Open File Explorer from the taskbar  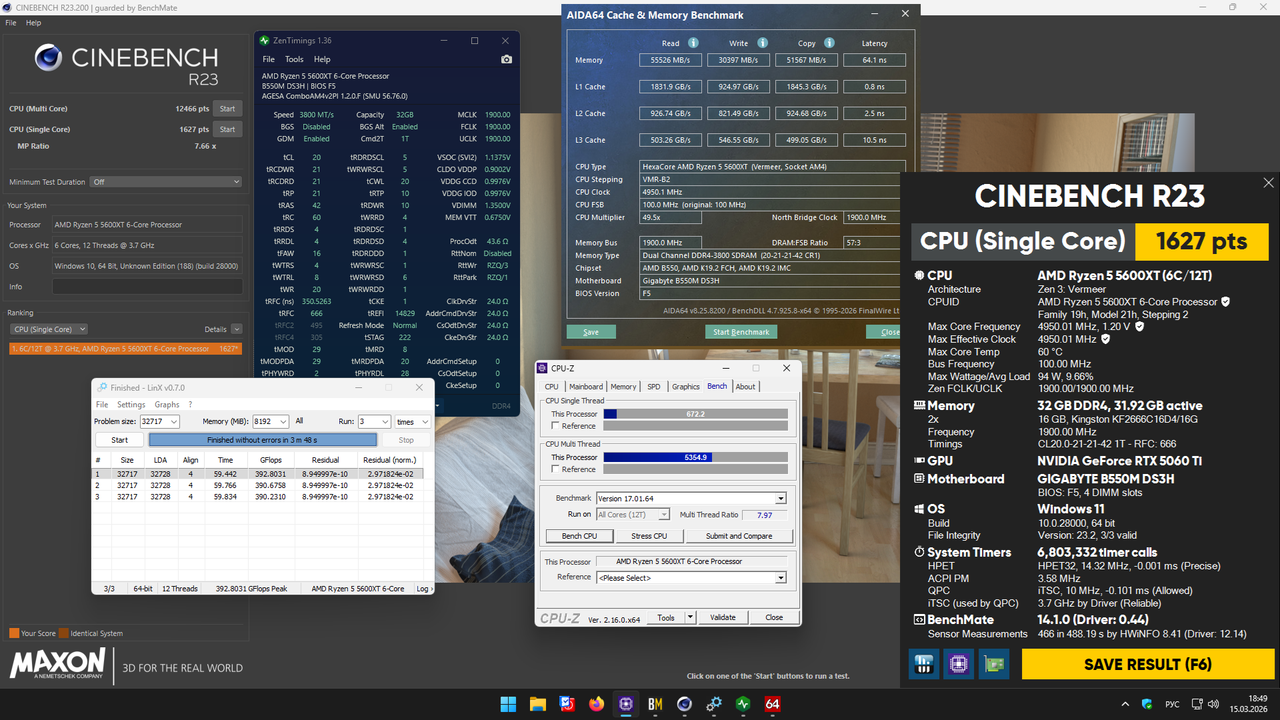click(x=538, y=704)
